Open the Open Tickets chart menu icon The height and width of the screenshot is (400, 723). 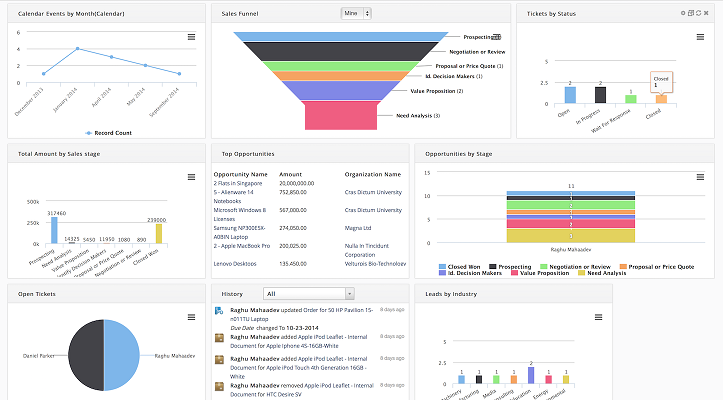(x=192, y=317)
